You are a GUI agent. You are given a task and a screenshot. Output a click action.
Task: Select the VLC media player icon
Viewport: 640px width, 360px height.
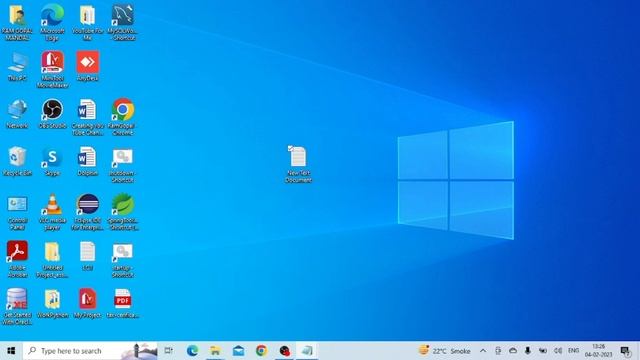tap(52, 212)
